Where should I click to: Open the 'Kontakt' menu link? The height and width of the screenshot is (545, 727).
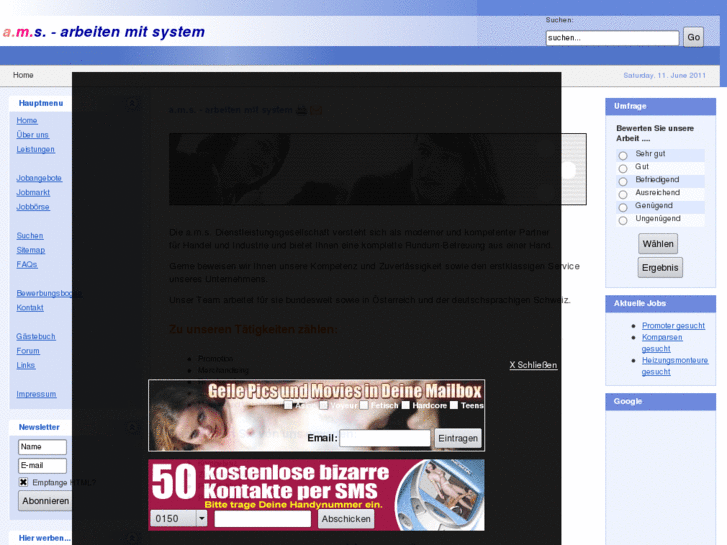point(30,308)
